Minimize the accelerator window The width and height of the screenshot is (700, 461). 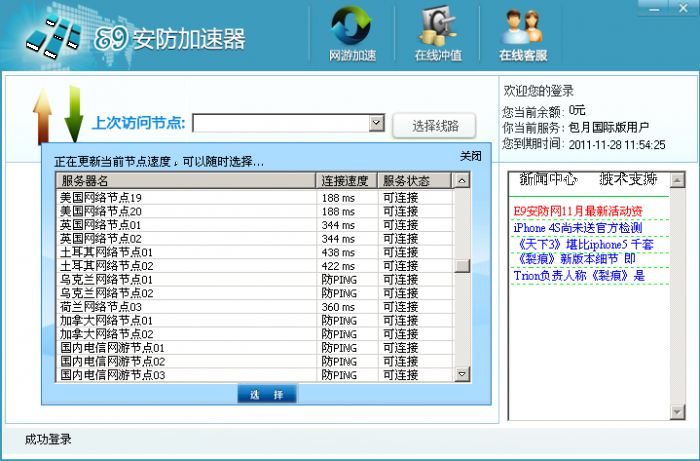[x=654, y=8]
